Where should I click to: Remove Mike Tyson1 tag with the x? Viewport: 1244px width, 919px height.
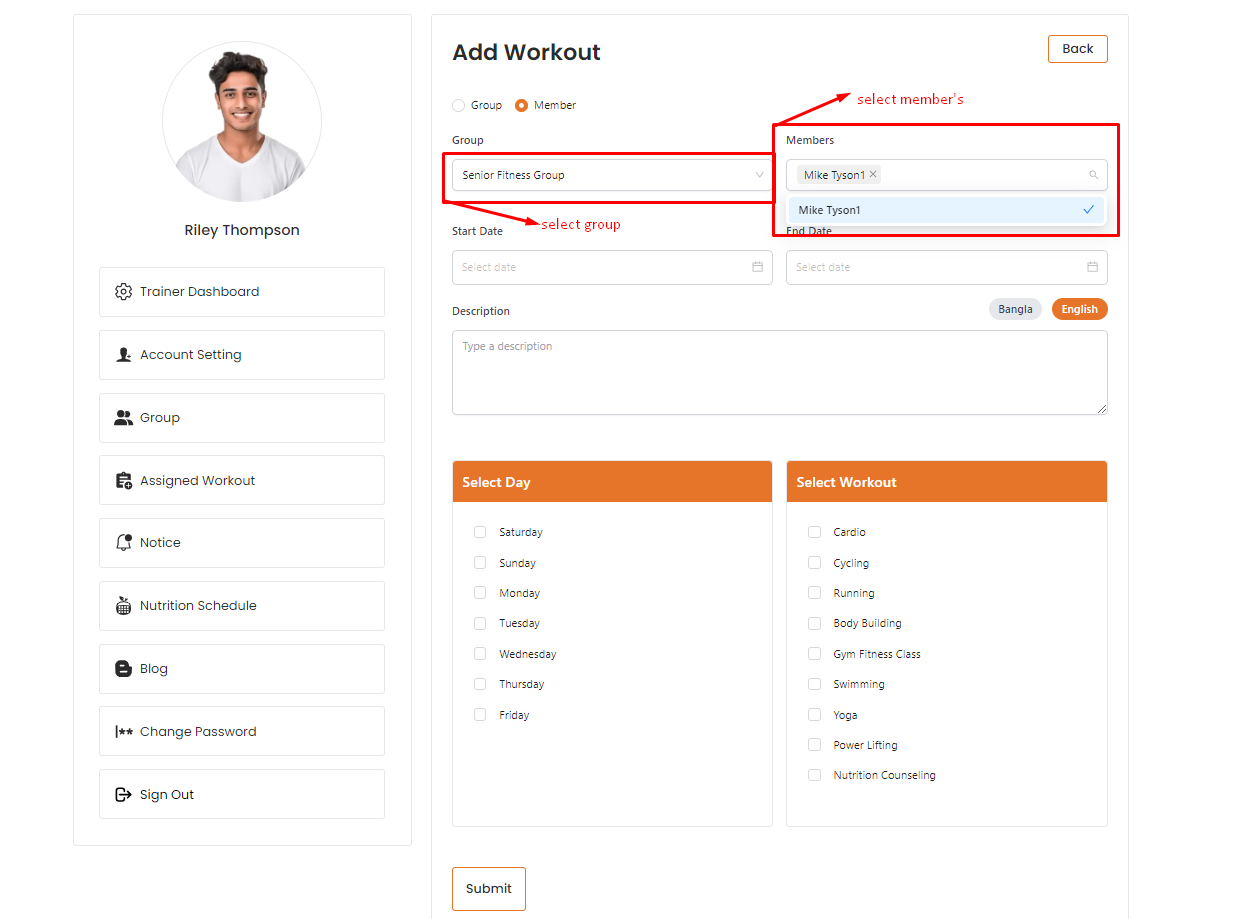tap(873, 175)
